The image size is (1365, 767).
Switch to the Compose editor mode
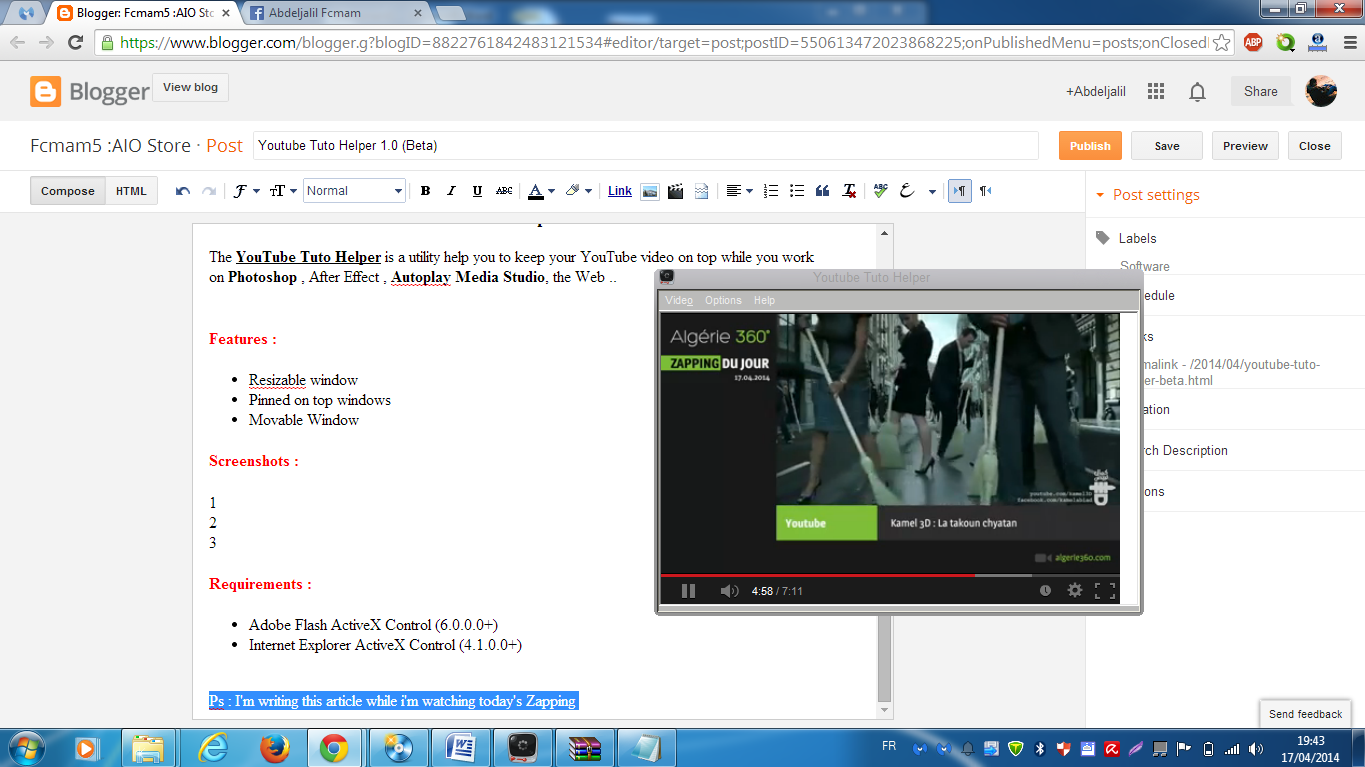(68, 191)
